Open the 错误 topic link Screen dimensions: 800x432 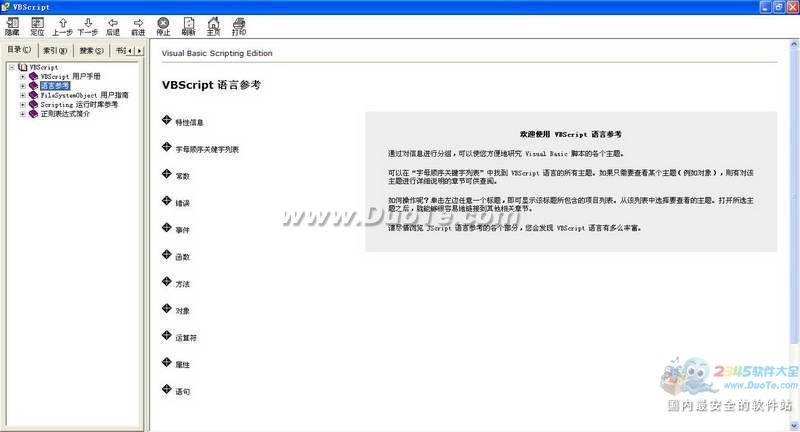pyautogui.click(x=183, y=203)
